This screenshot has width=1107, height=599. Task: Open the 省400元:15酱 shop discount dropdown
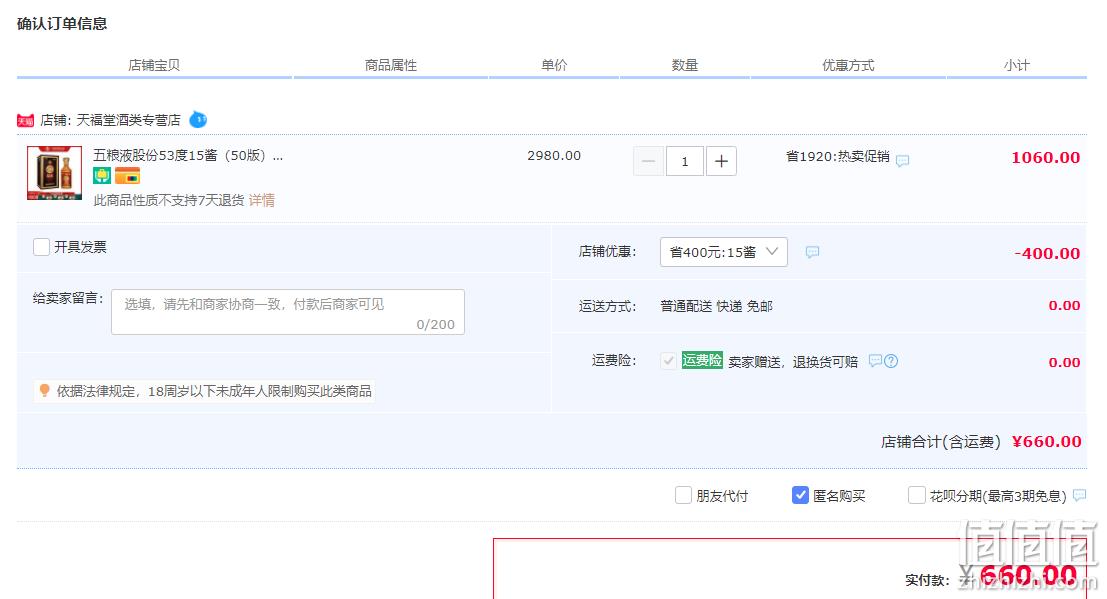coord(724,252)
